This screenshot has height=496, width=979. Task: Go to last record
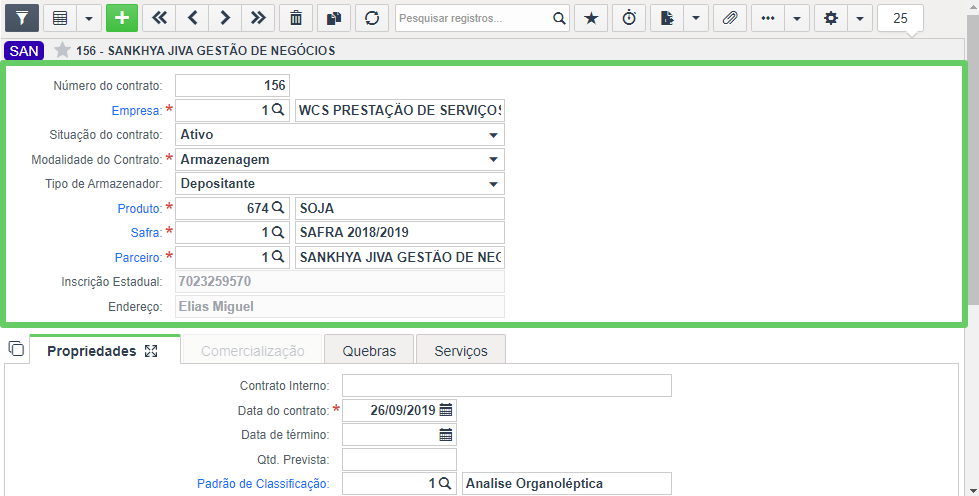(x=258, y=18)
